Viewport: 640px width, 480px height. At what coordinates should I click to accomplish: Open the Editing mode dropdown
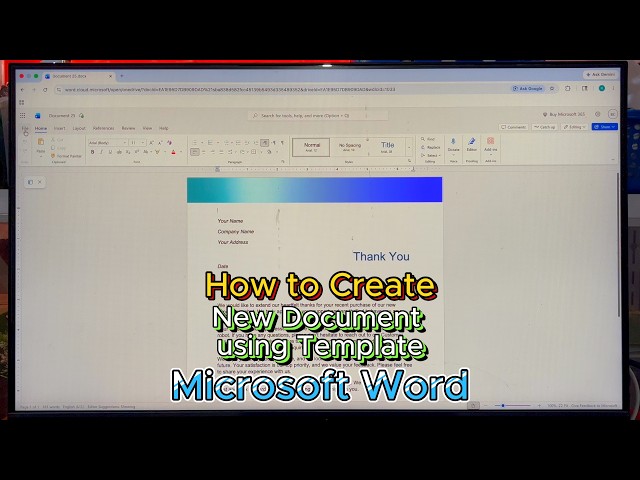[574, 127]
